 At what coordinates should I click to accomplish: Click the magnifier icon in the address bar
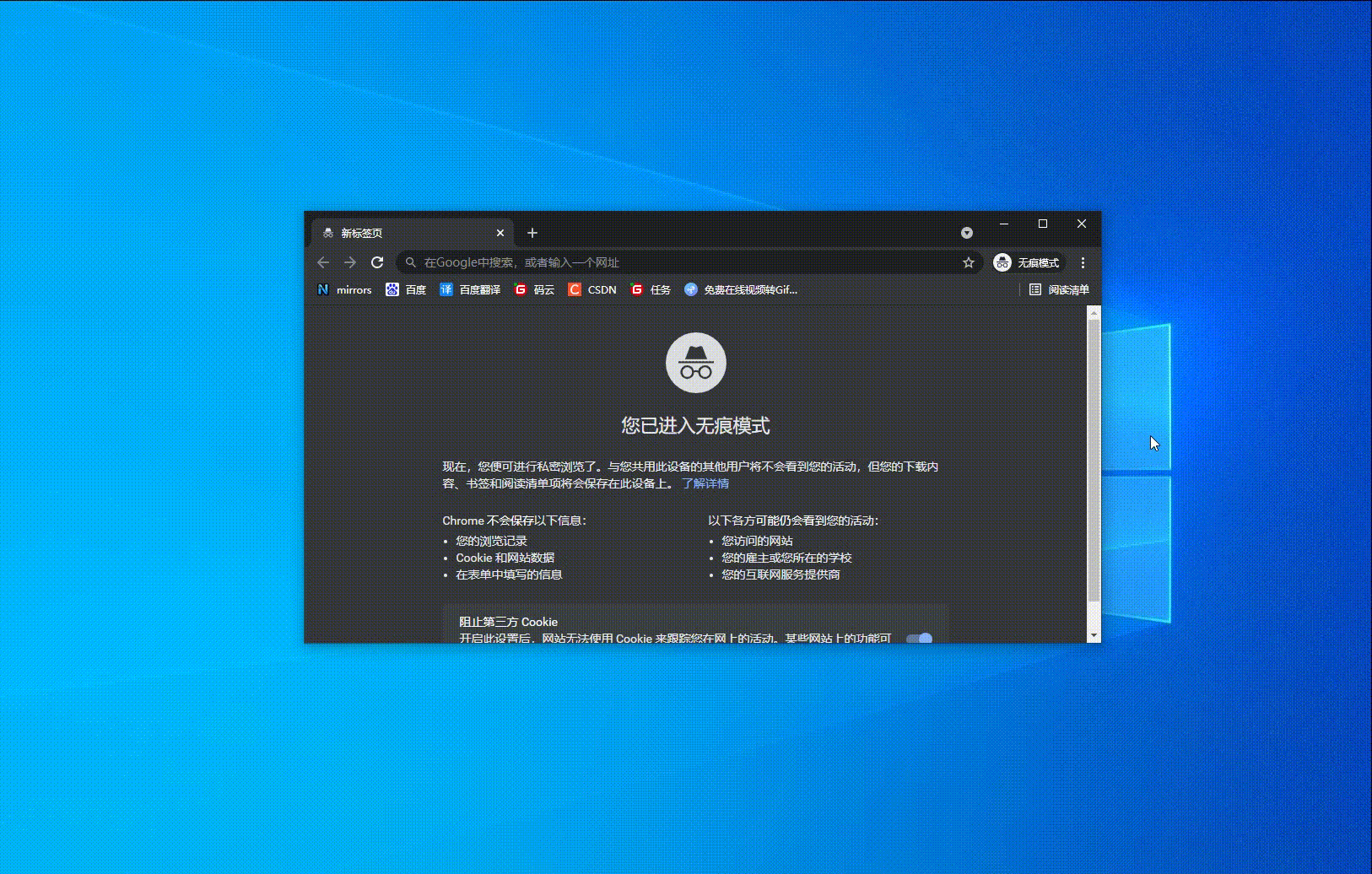pyautogui.click(x=411, y=262)
